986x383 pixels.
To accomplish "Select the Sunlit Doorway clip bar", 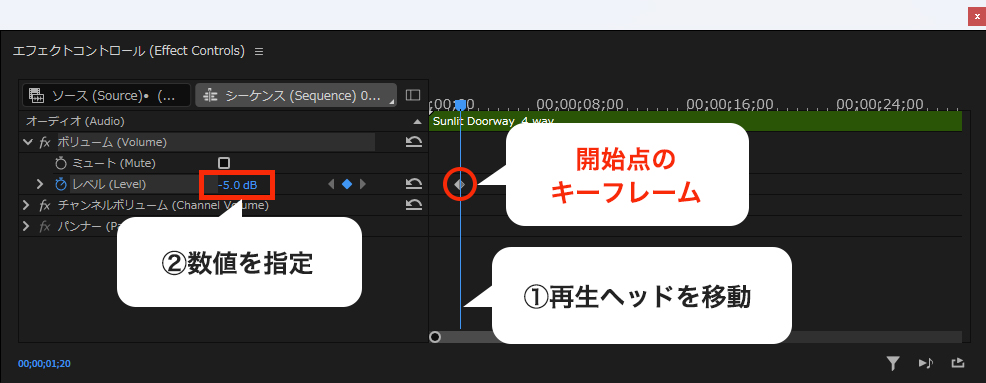I will (x=695, y=121).
